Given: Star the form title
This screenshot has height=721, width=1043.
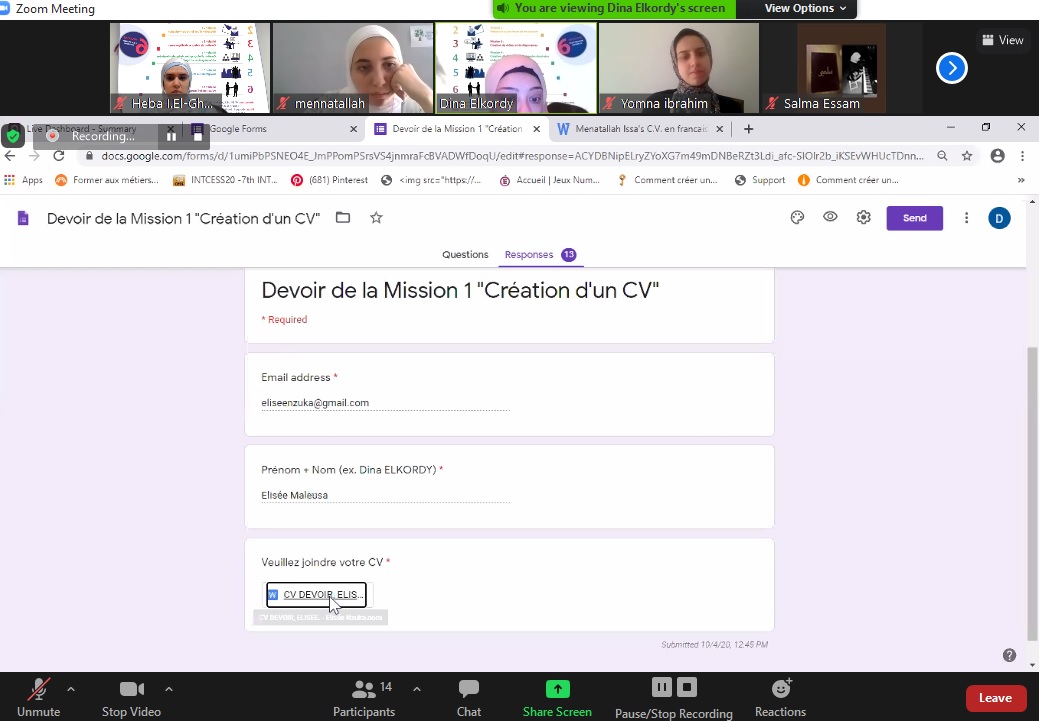Looking at the screenshot, I should click(376, 218).
